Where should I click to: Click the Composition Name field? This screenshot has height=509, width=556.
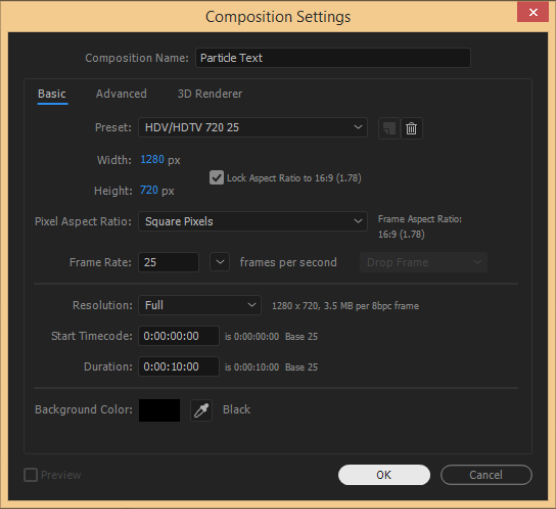pyautogui.click(x=333, y=58)
